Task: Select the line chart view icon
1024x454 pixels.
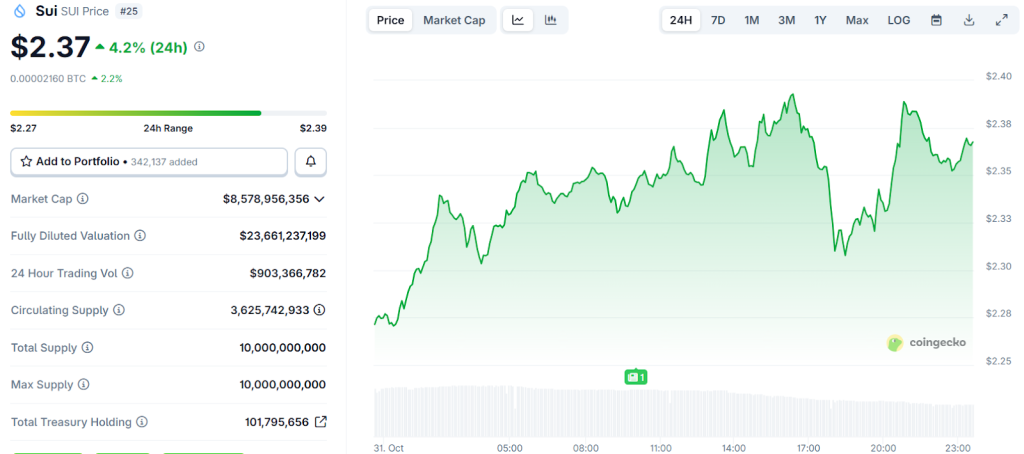Action: tap(517, 20)
